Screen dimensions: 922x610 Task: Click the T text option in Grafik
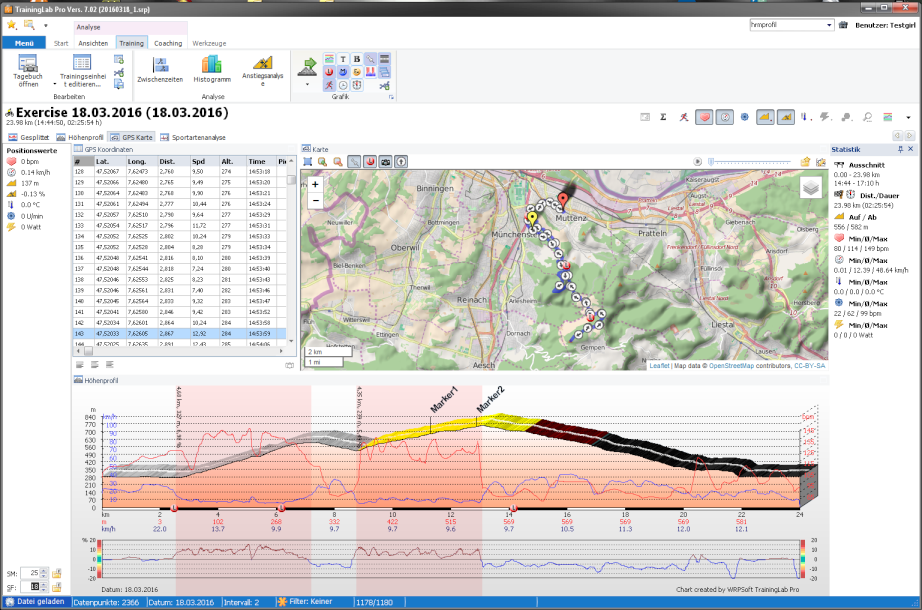[x=343, y=59]
